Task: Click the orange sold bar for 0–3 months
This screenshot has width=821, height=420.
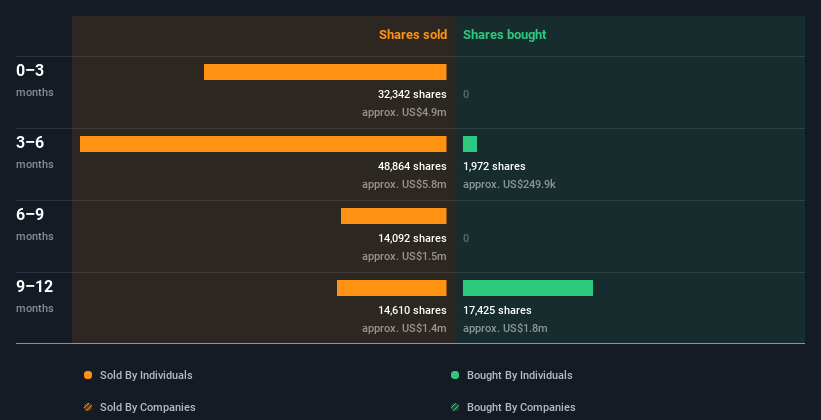Action: point(325,72)
